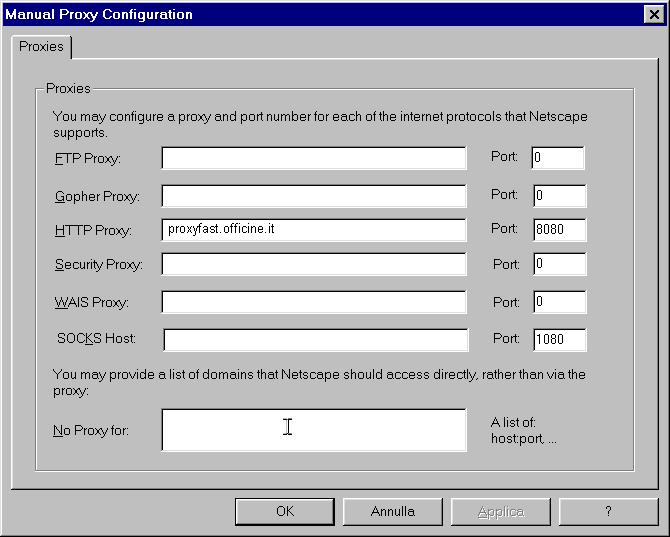Screen dimensions: 670x537
Task: Select the SOCKS port field showing 1080
Action: (558, 340)
